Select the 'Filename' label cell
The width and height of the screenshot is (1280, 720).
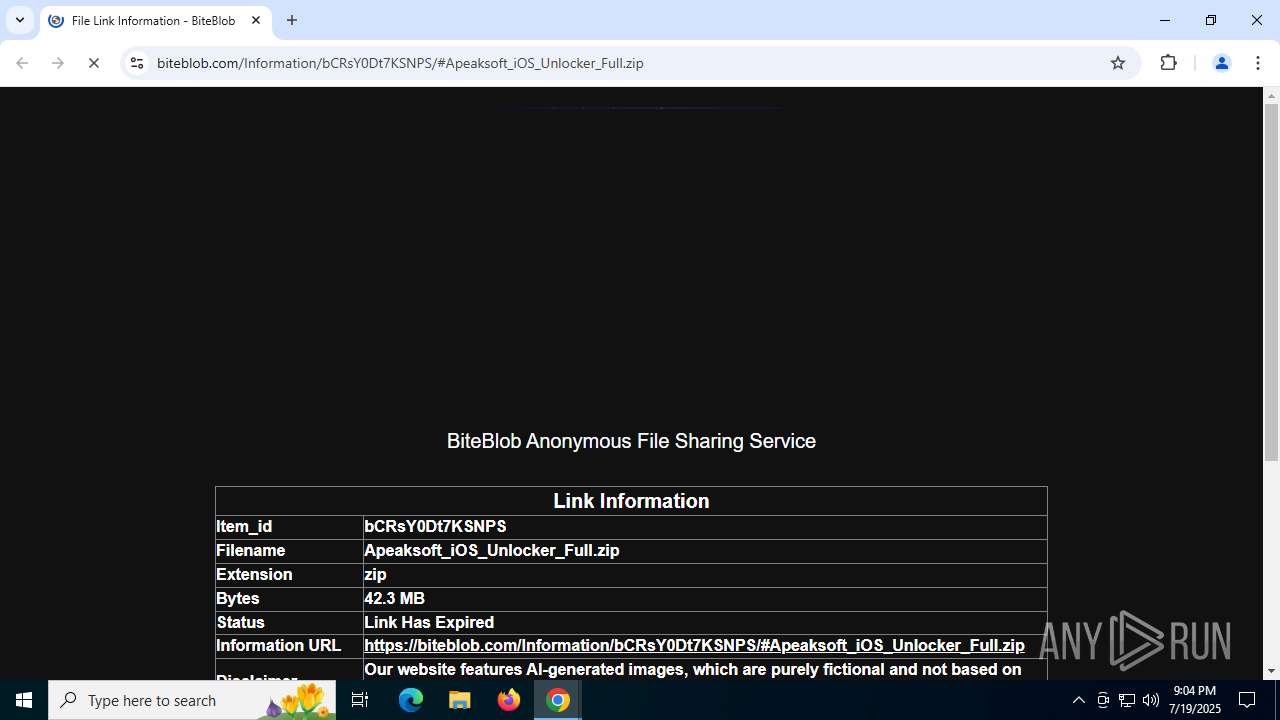point(289,551)
